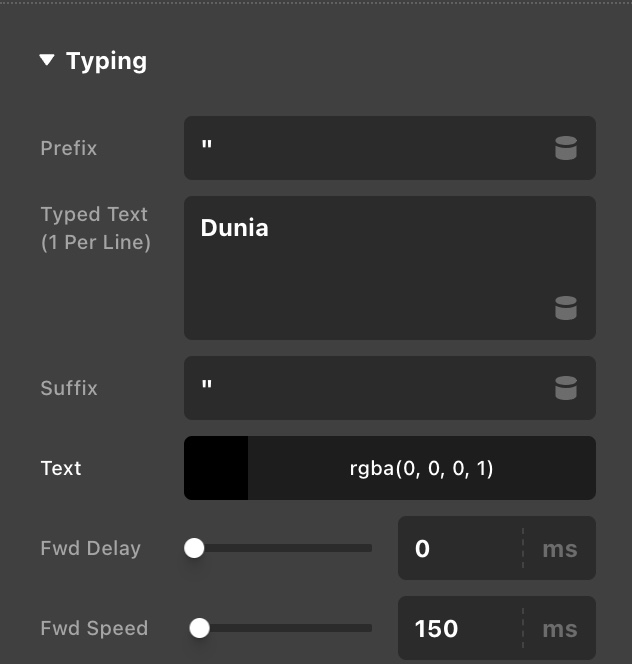
Task: Click the Fwd Delay slider track
Action: click(x=278, y=548)
